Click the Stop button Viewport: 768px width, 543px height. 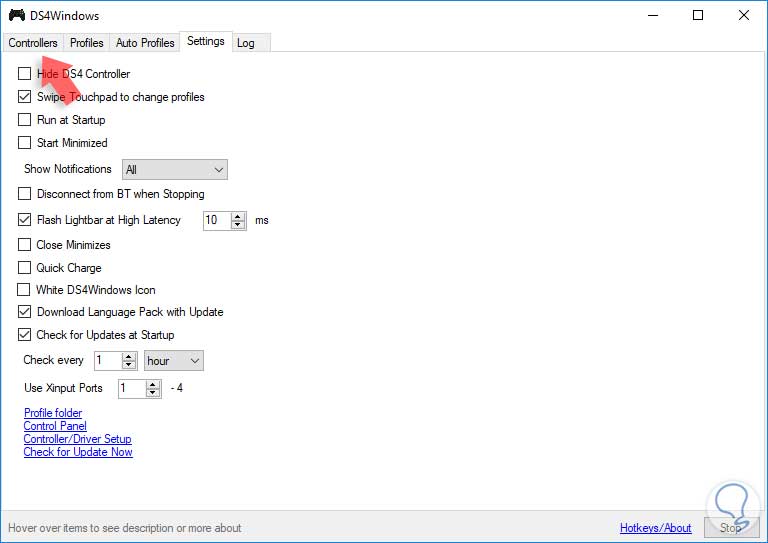(731, 528)
